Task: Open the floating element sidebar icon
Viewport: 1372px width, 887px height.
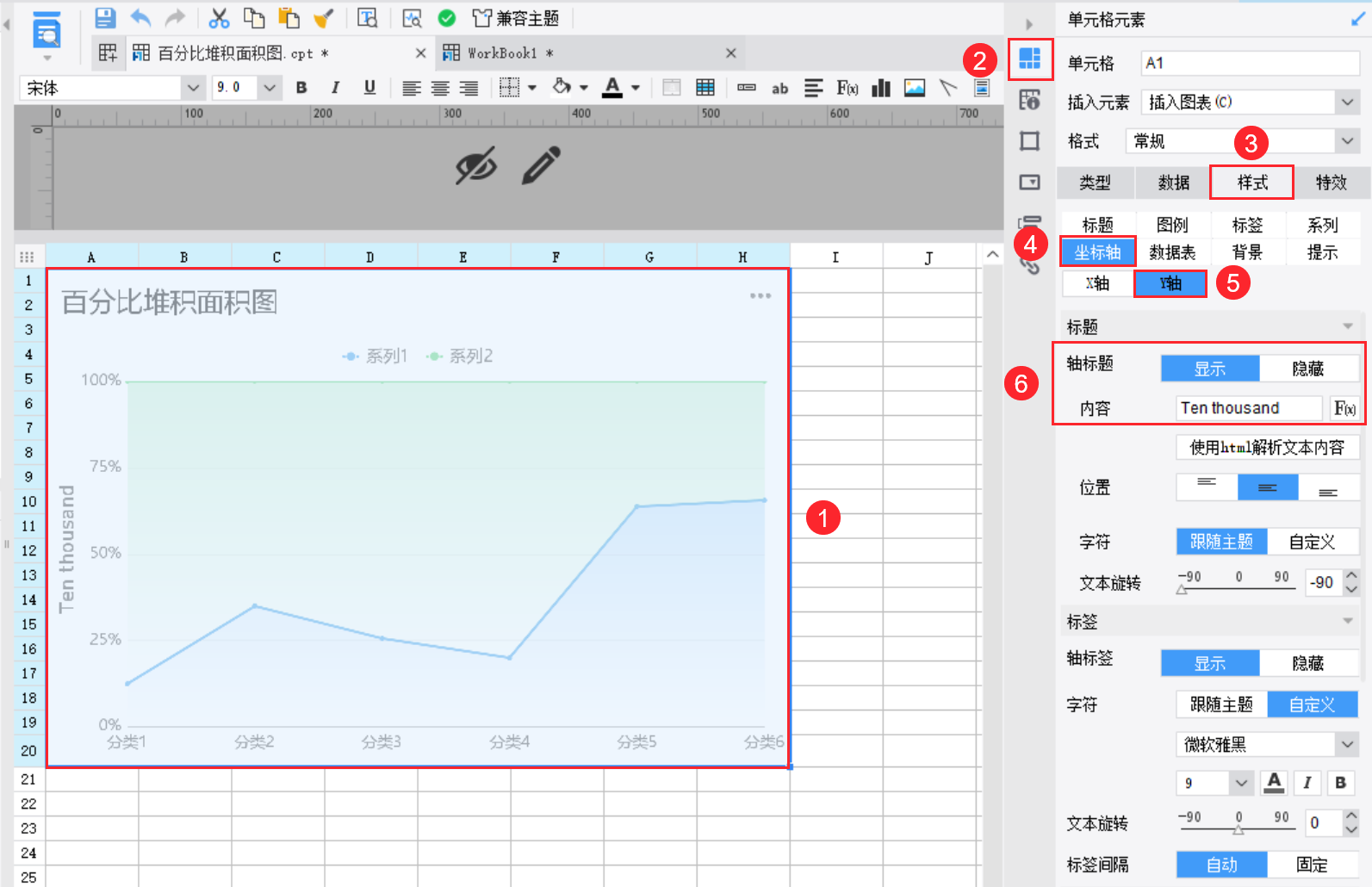Action: pos(1030,141)
